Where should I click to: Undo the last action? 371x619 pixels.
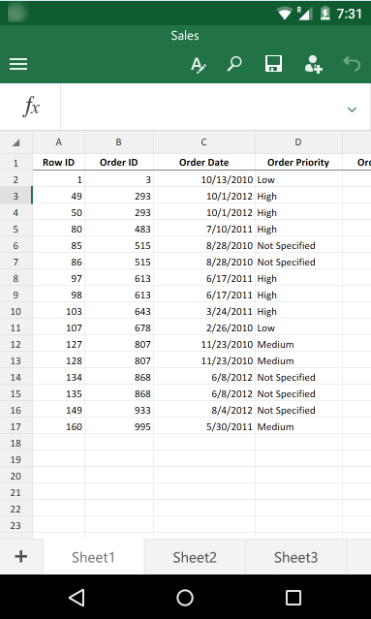click(x=352, y=64)
